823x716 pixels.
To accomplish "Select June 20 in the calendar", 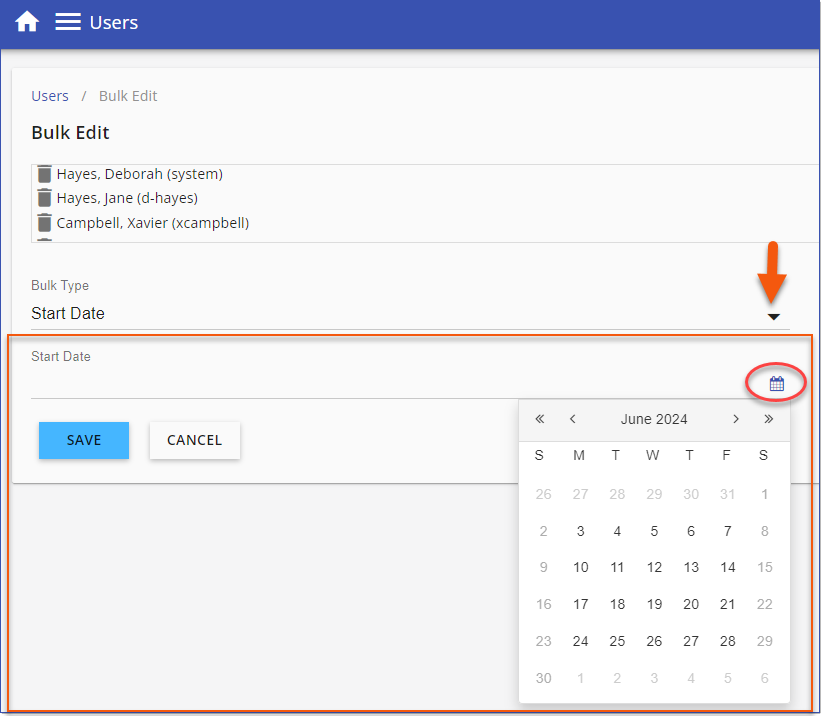I will [691, 604].
